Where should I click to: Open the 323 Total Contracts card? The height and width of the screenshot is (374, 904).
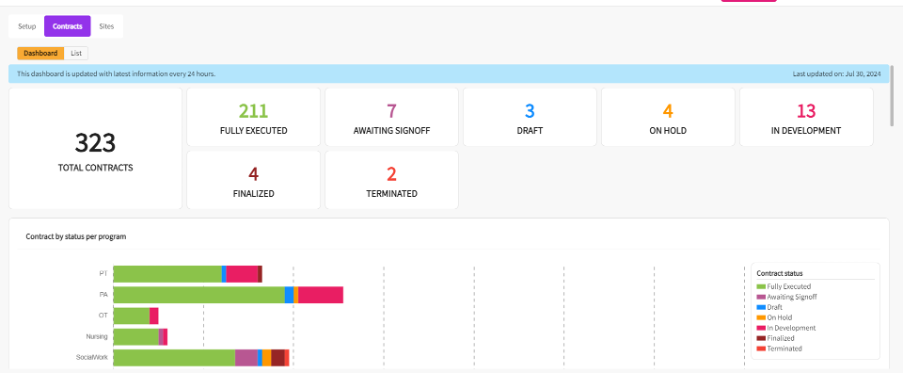point(96,149)
